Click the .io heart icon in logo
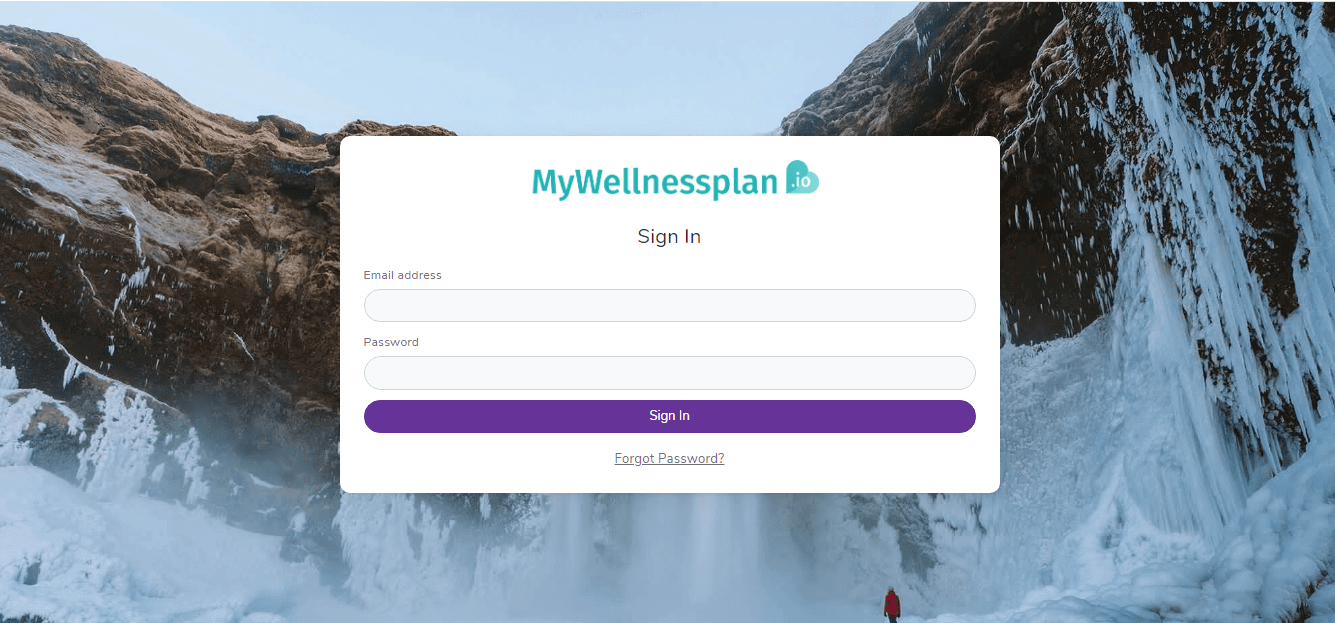Screen dimensions: 1335x623 (802, 178)
